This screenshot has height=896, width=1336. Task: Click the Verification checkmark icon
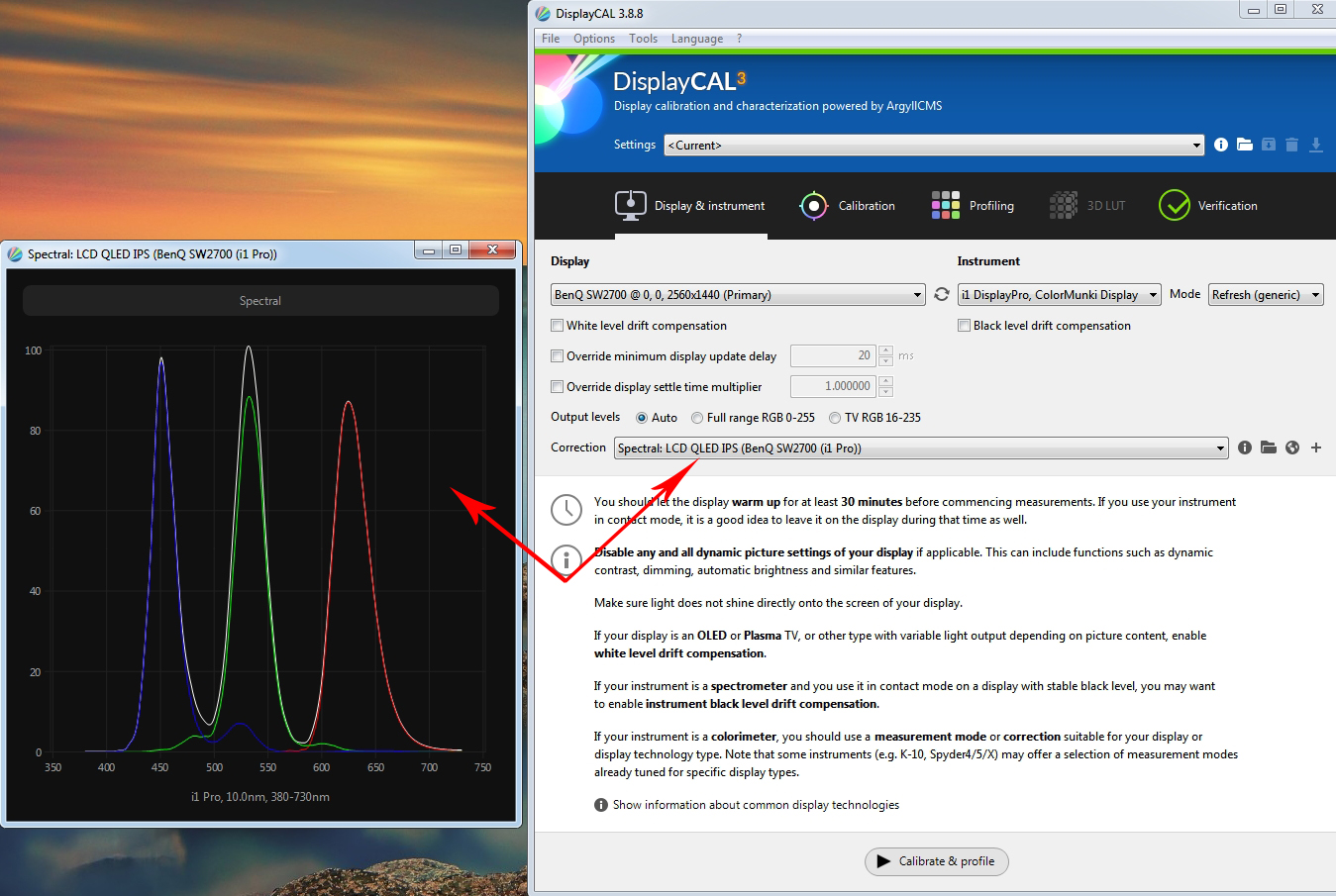pos(1174,206)
